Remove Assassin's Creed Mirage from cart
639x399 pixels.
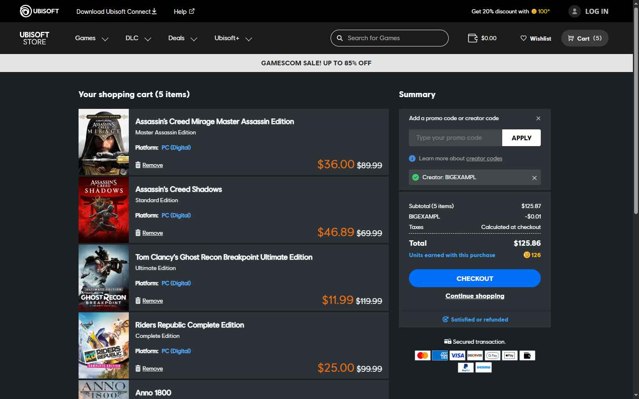[x=149, y=165]
